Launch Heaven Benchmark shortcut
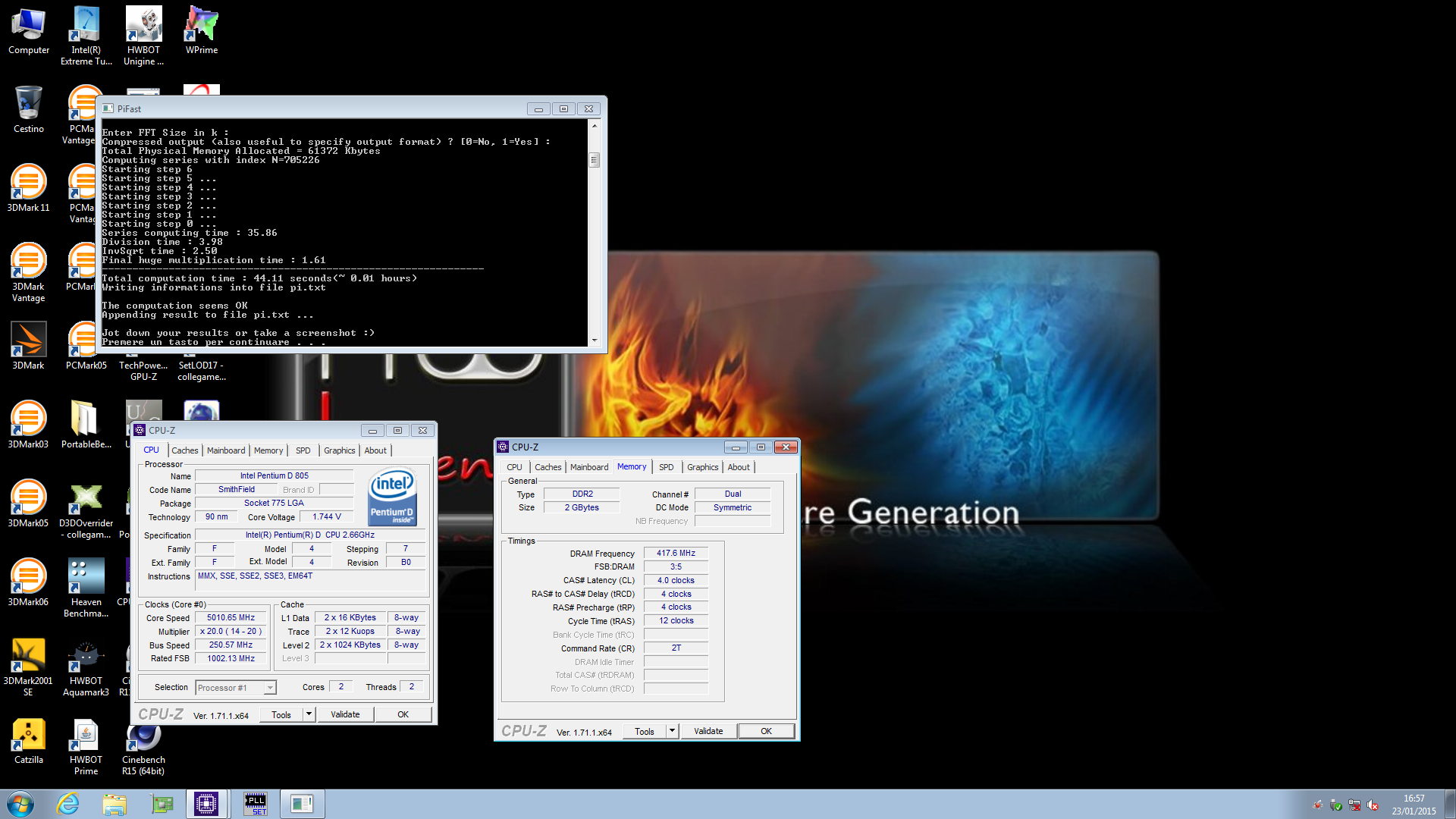1456x819 pixels. click(x=86, y=588)
